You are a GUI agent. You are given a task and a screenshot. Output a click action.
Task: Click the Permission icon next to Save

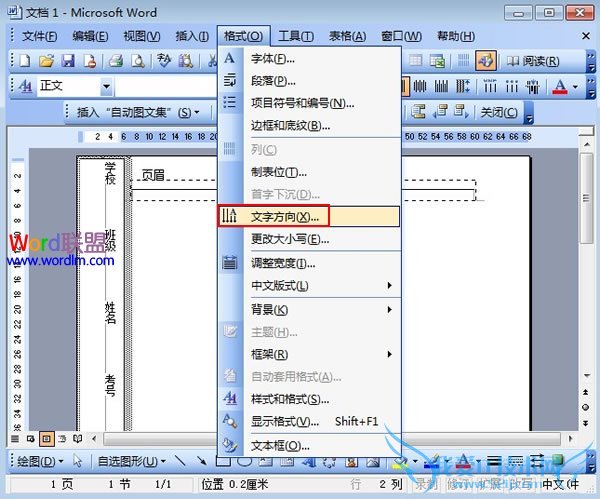tap(90, 61)
